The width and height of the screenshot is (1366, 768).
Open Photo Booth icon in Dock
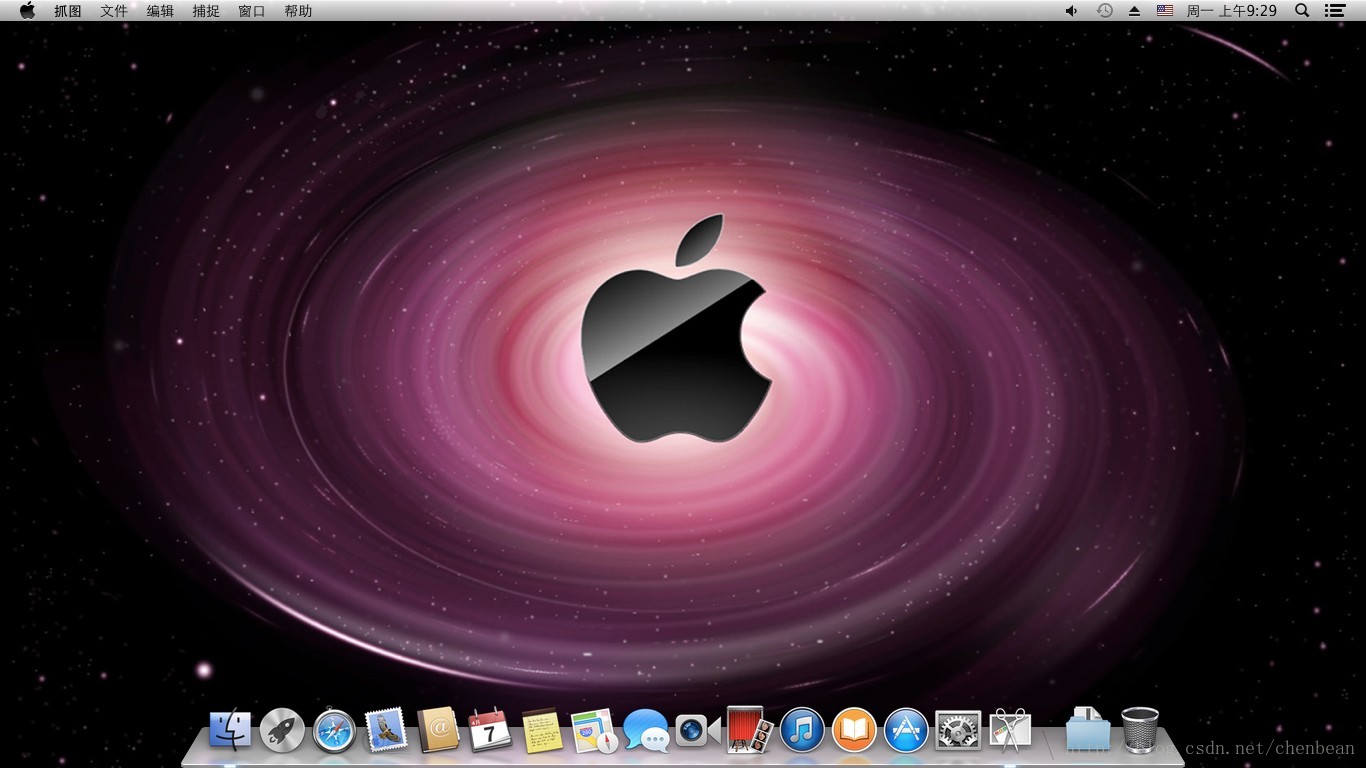750,730
